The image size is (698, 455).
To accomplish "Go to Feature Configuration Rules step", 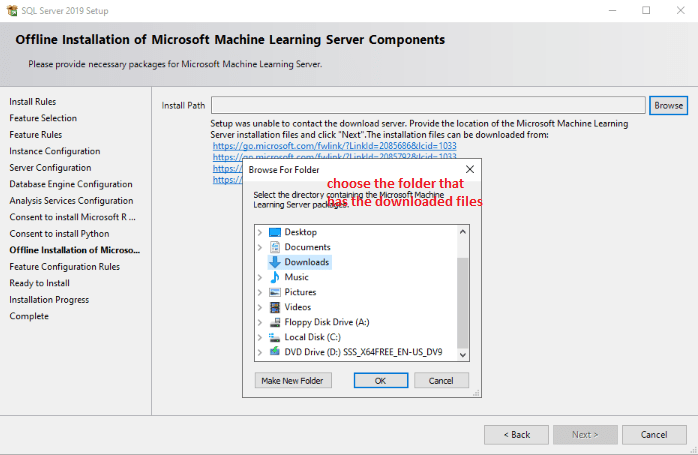I will coord(65,267).
